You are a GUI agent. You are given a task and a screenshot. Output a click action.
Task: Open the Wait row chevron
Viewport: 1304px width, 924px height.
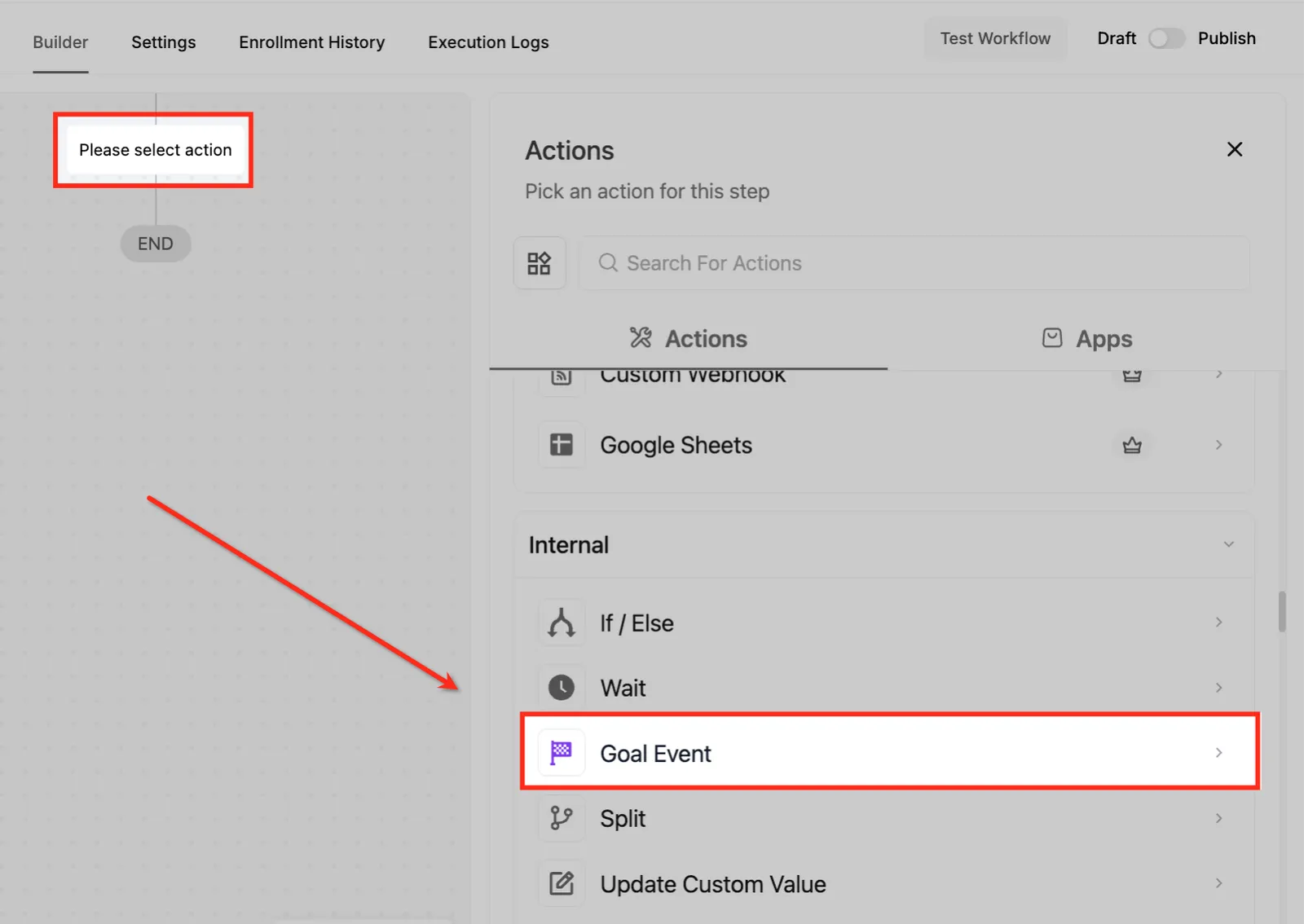[1218, 688]
